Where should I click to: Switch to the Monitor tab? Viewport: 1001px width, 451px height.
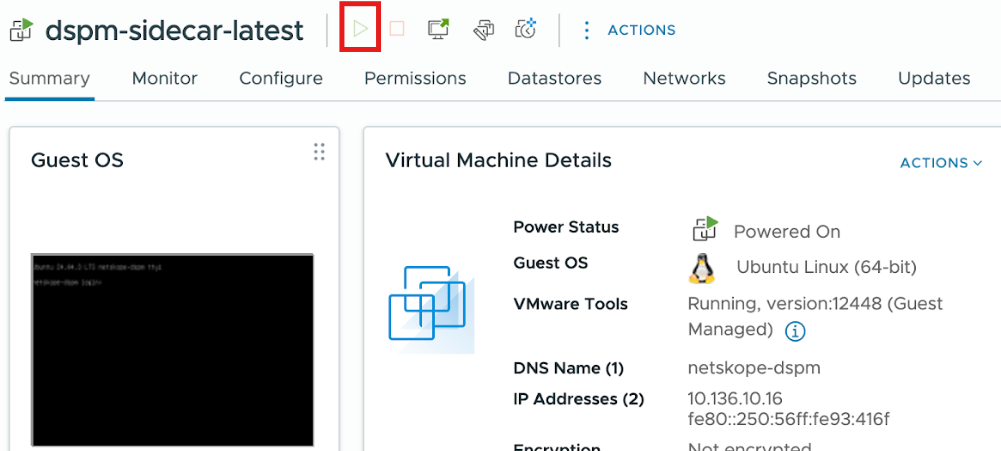(x=165, y=79)
